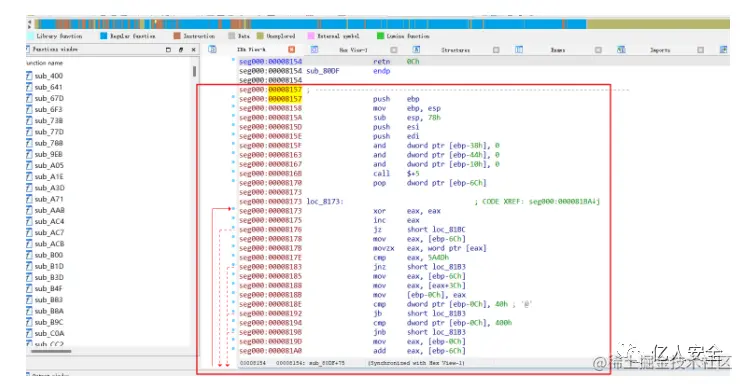Click the Functions window horizontal scrollbar
This screenshot has width=746, height=385.
point(51,351)
